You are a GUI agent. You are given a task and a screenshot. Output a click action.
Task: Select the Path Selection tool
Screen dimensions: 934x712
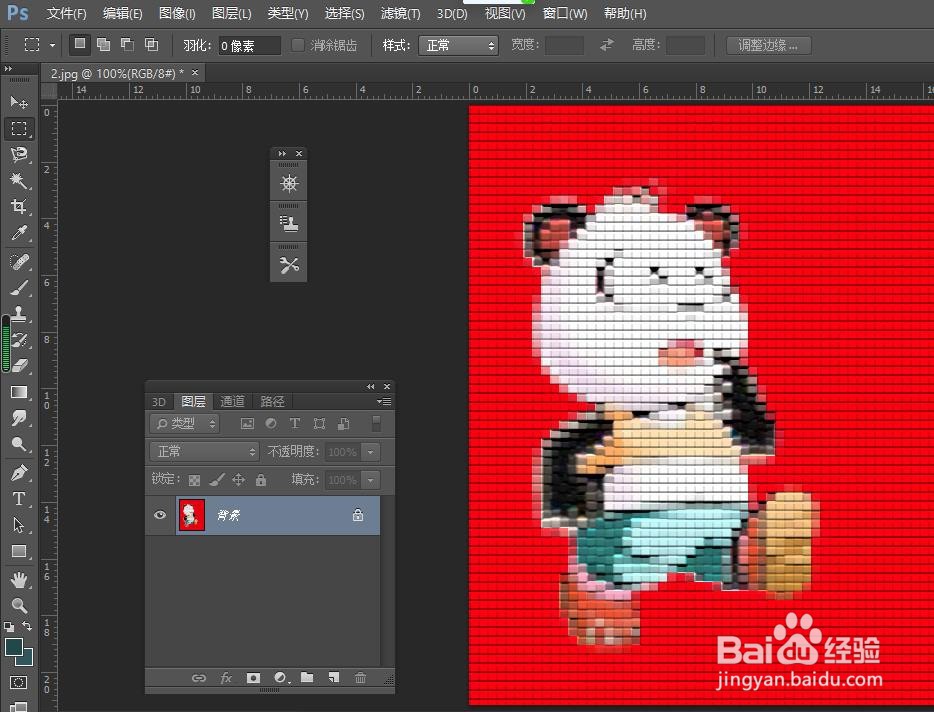pos(18,525)
